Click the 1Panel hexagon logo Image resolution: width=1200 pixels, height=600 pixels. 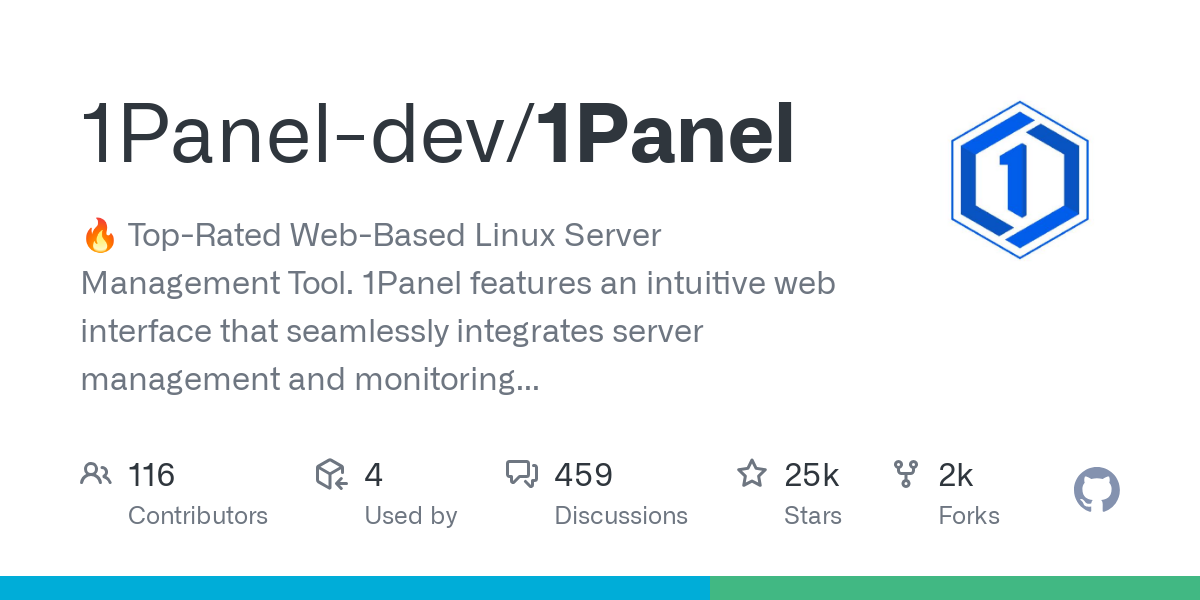click(x=1019, y=180)
